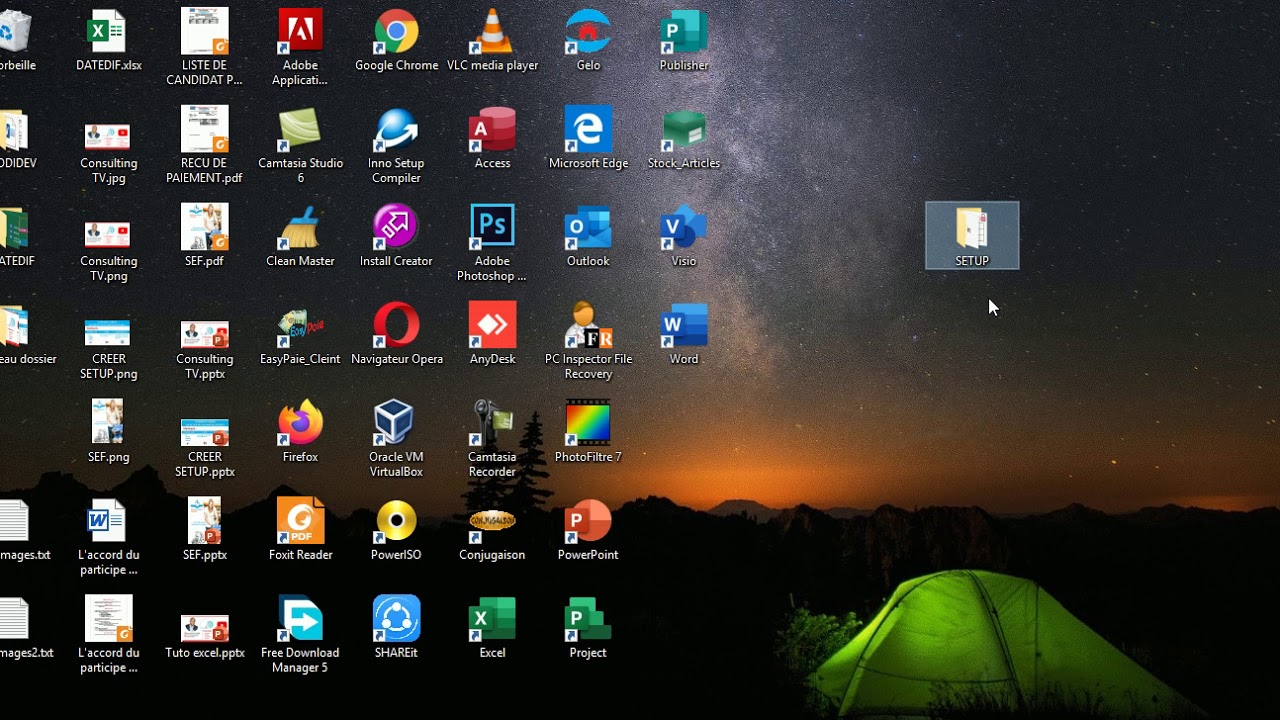Select the Stock_Articles file icon
Image resolution: width=1280 pixels, height=720 pixels.
click(684, 130)
